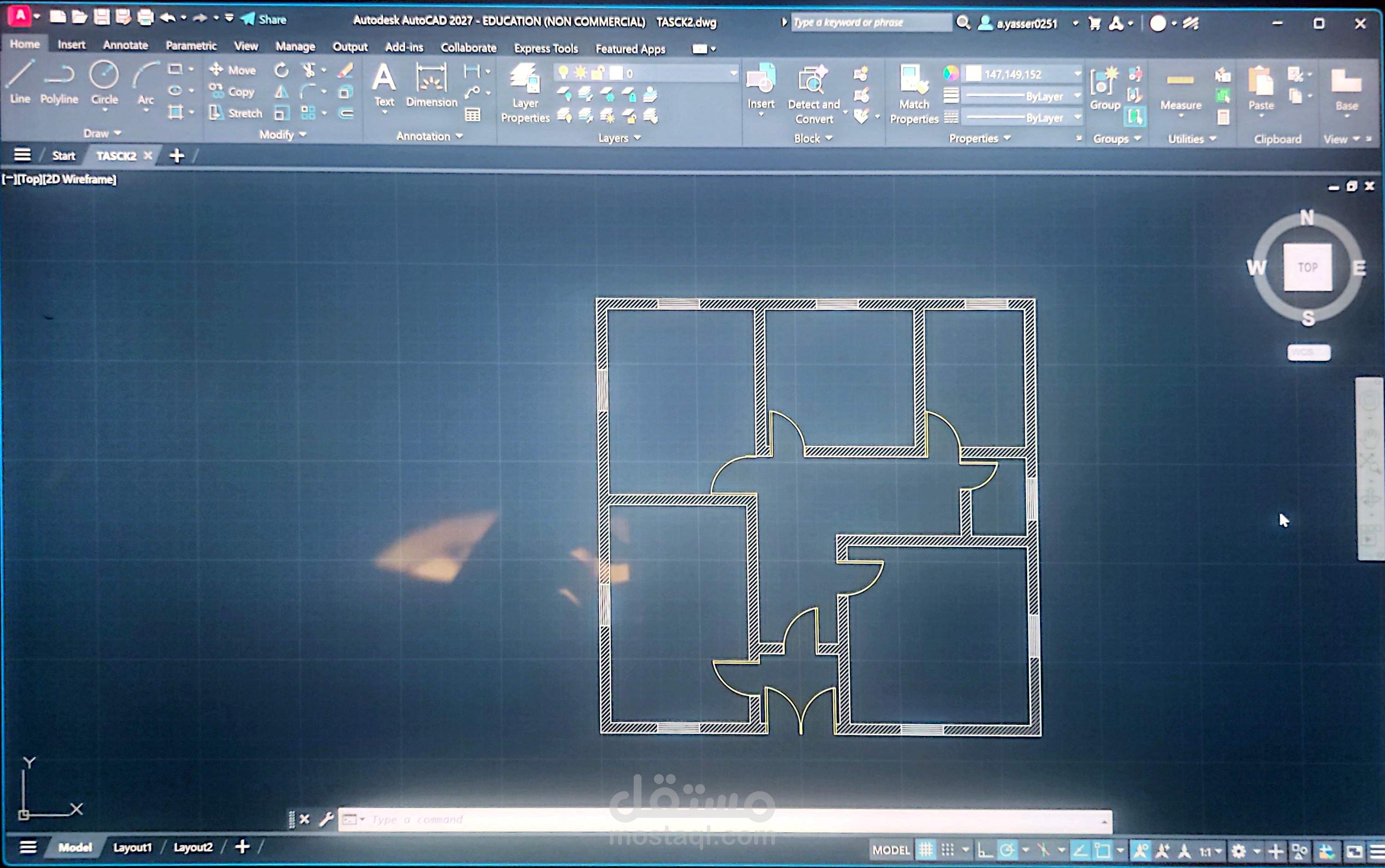
Task: Switch to the Layout1 tab
Action: point(132,847)
